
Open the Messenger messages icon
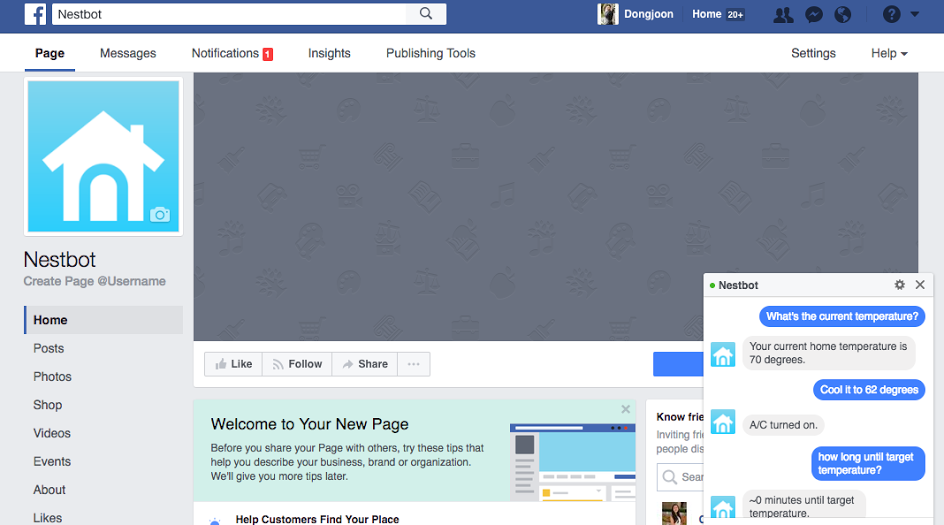(814, 14)
